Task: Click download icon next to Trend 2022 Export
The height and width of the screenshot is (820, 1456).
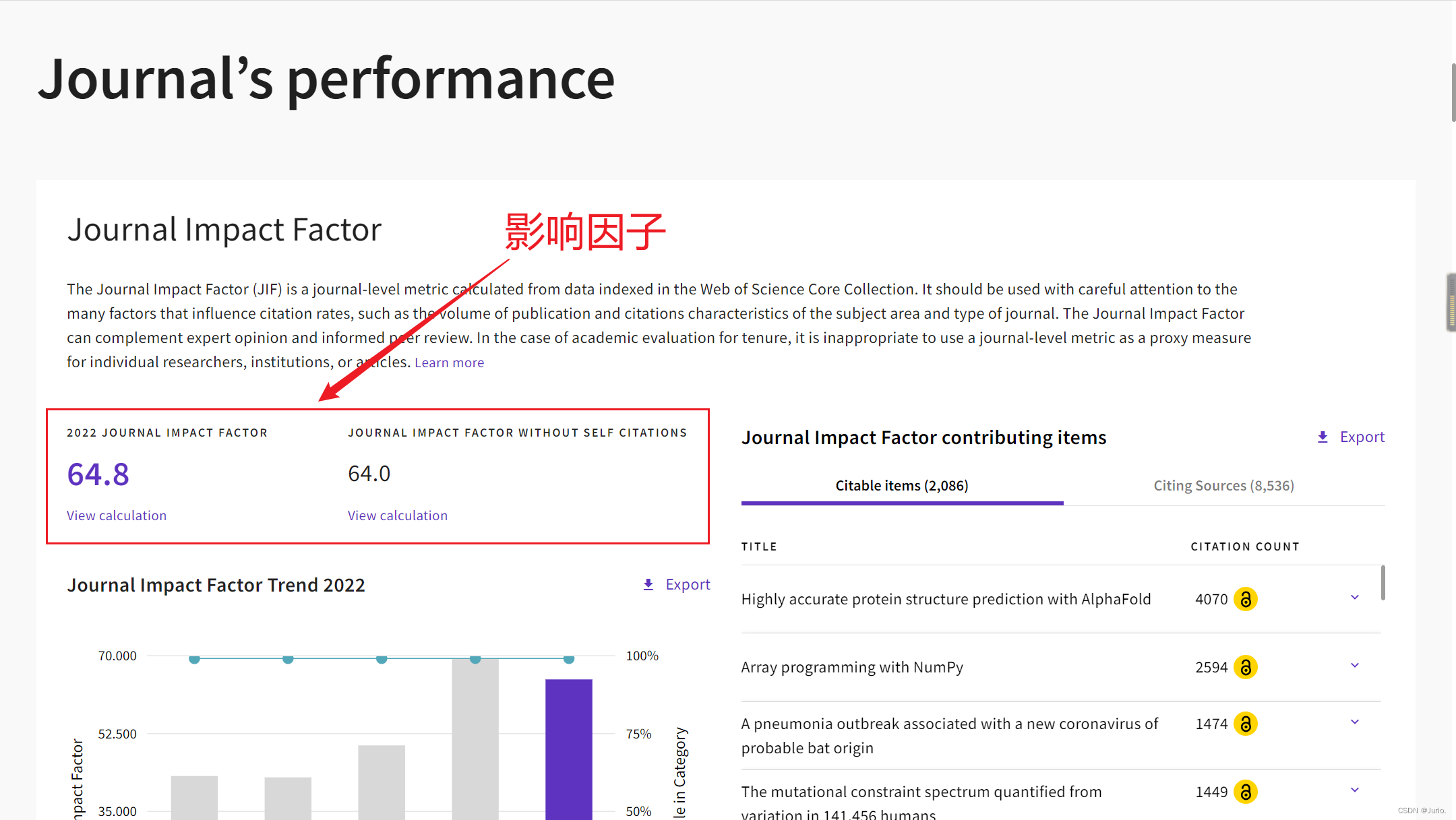Action: (x=648, y=585)
